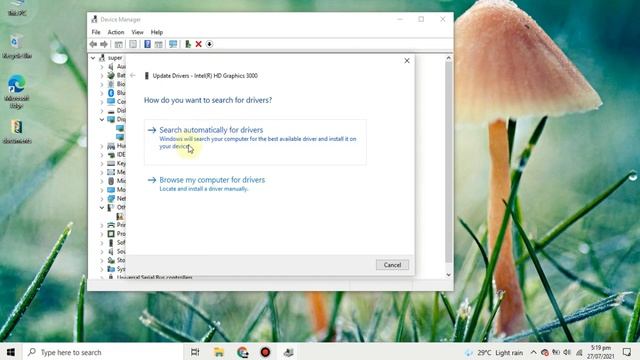
Task: Click the blue Help question-mark toolbar icon
Action: tap(147, 44)
